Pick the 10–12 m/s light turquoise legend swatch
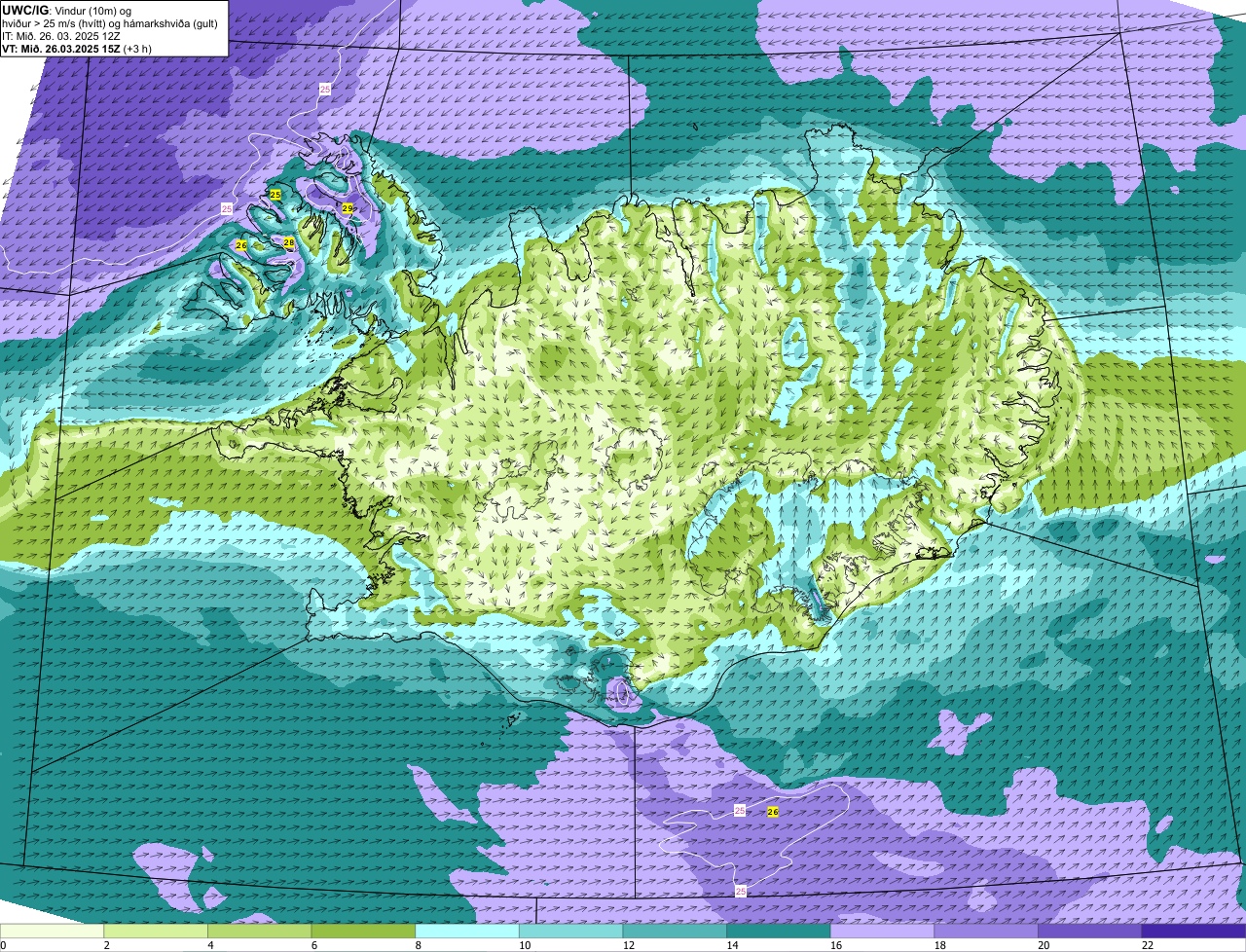The width and height of the screenshot is (1246, 952). [571, 931]
